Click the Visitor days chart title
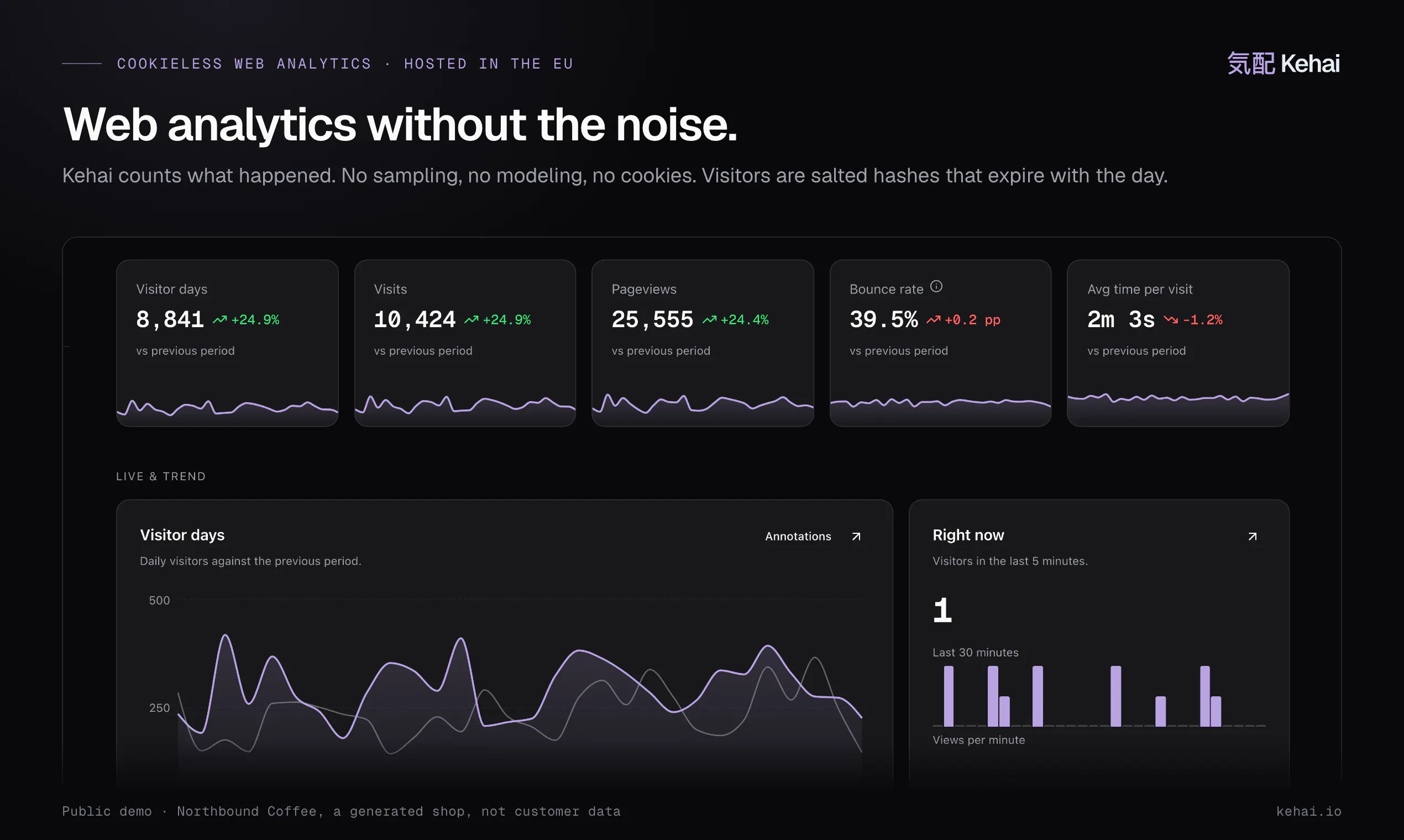 (x=182, y=535)
